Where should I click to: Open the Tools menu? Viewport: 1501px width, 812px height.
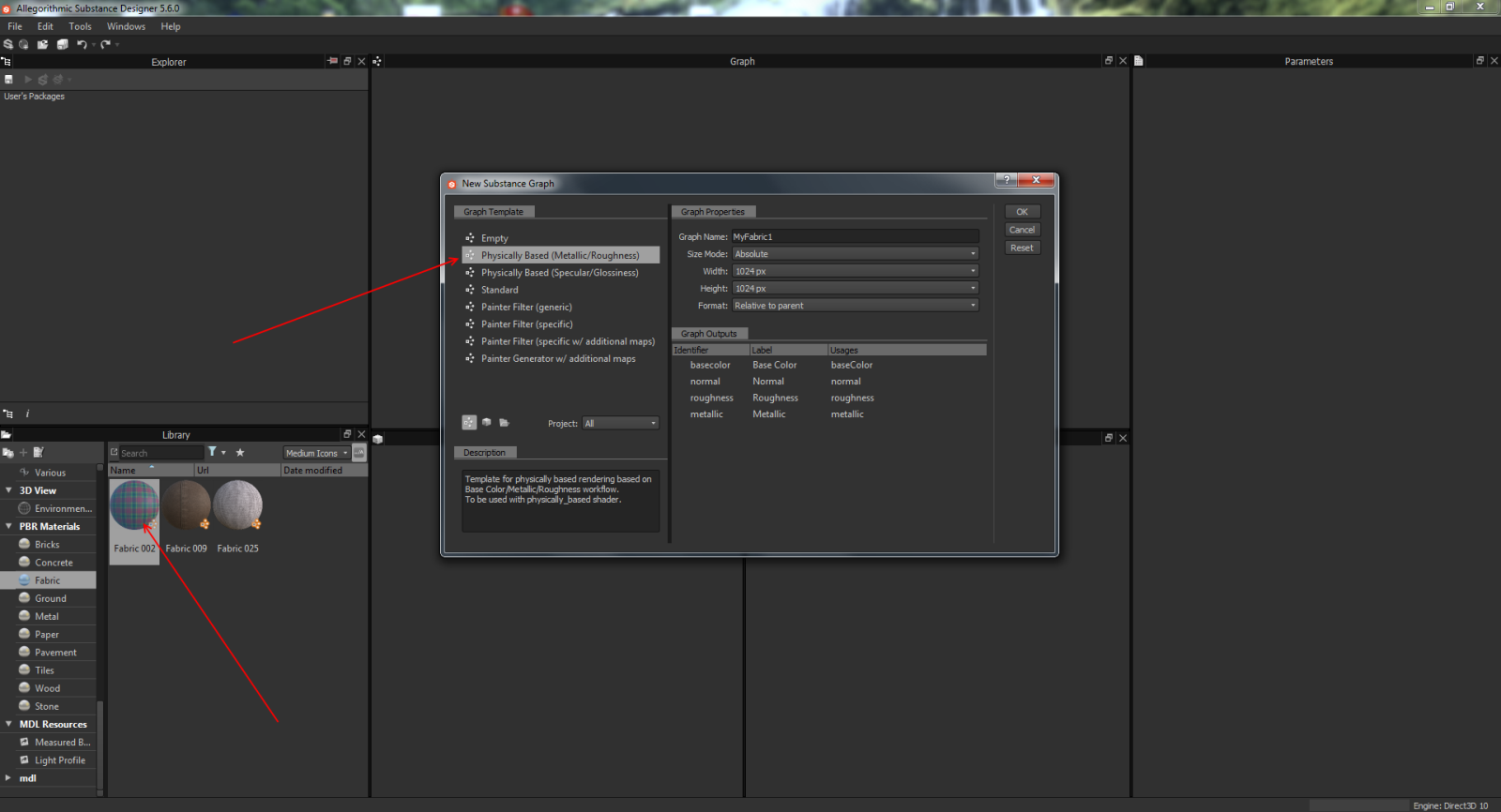point(80,26)
